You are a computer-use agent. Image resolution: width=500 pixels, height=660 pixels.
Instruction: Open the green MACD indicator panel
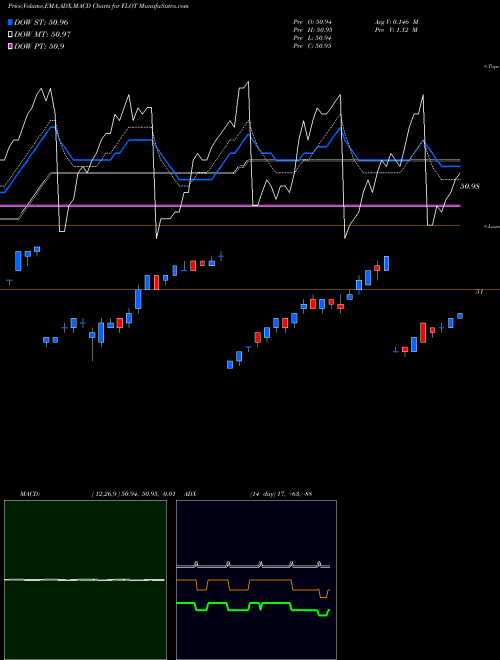pyautogui.click(x=85, y=580)
